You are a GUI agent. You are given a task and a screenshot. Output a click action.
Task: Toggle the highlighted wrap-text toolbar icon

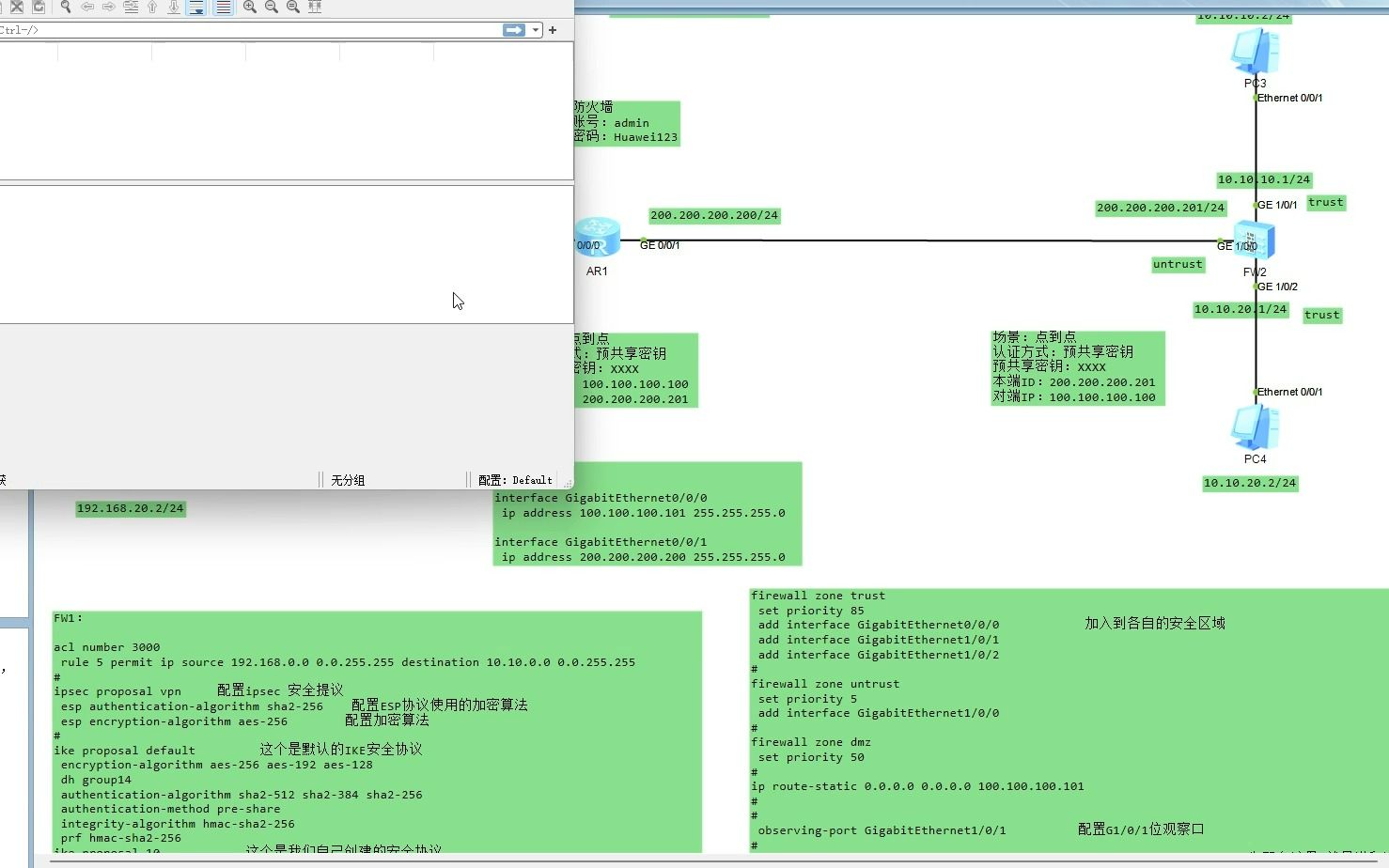tap(195, 8)
